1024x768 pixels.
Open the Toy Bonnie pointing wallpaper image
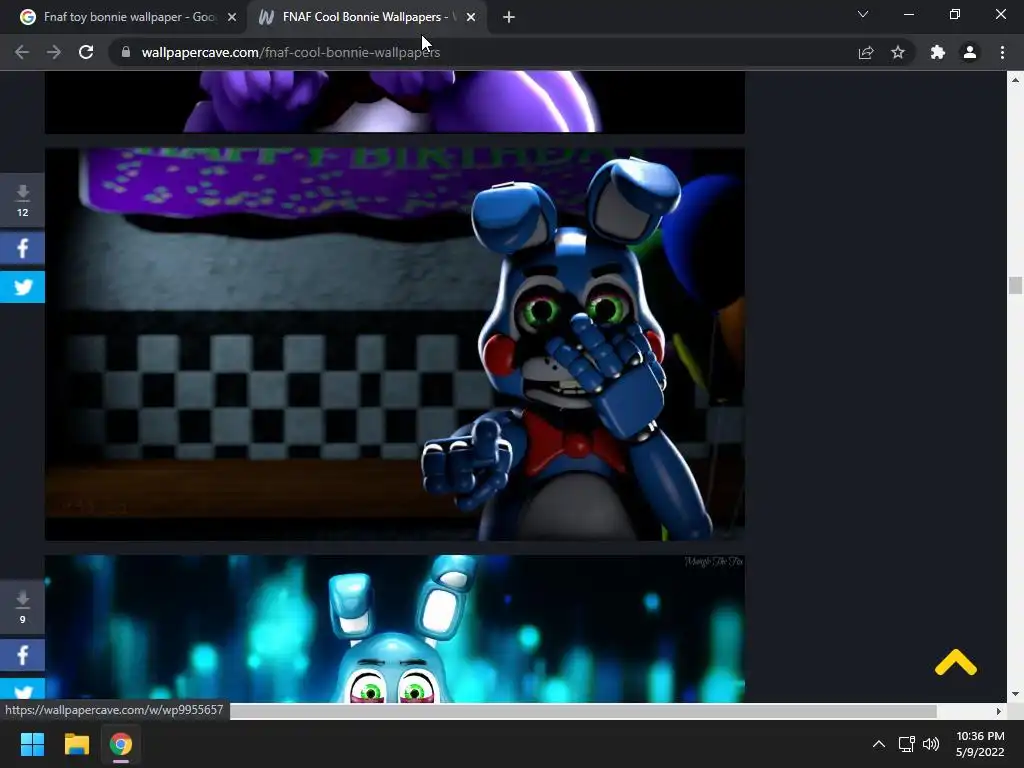tap(394, 344)
